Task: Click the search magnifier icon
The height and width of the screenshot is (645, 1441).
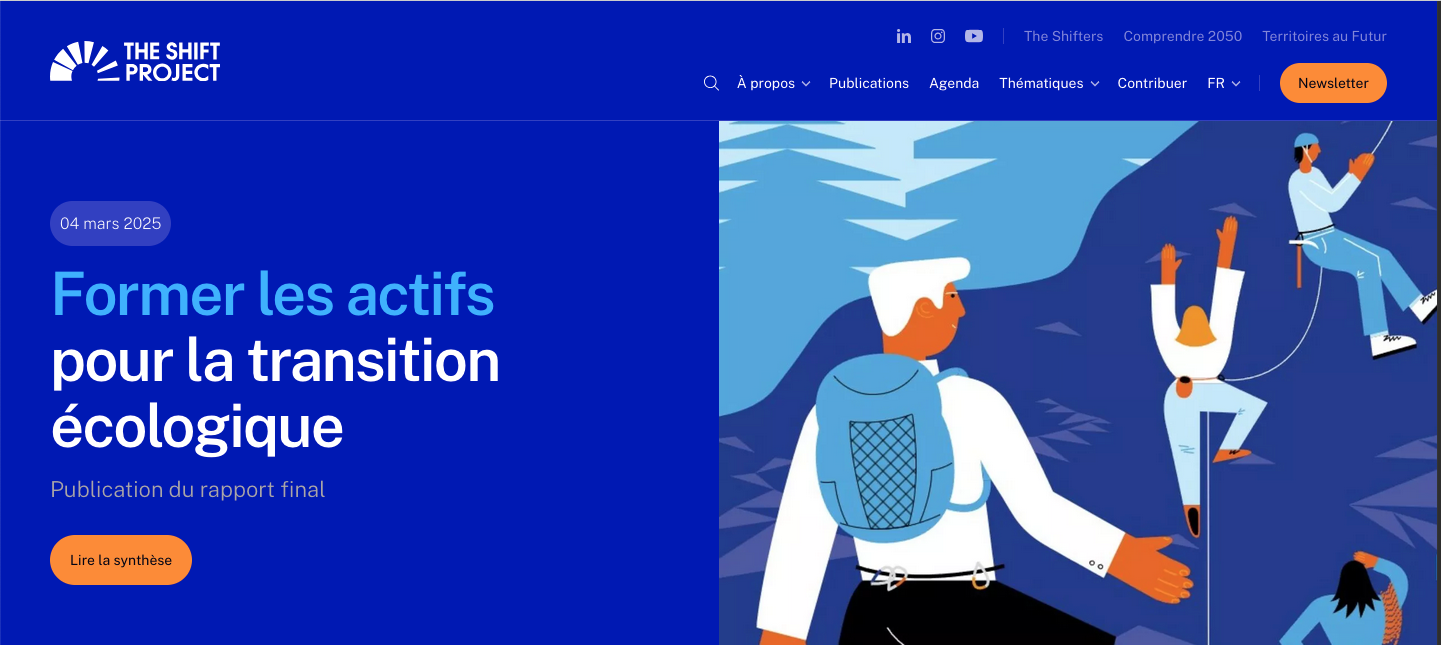Action: click(711, 83)
